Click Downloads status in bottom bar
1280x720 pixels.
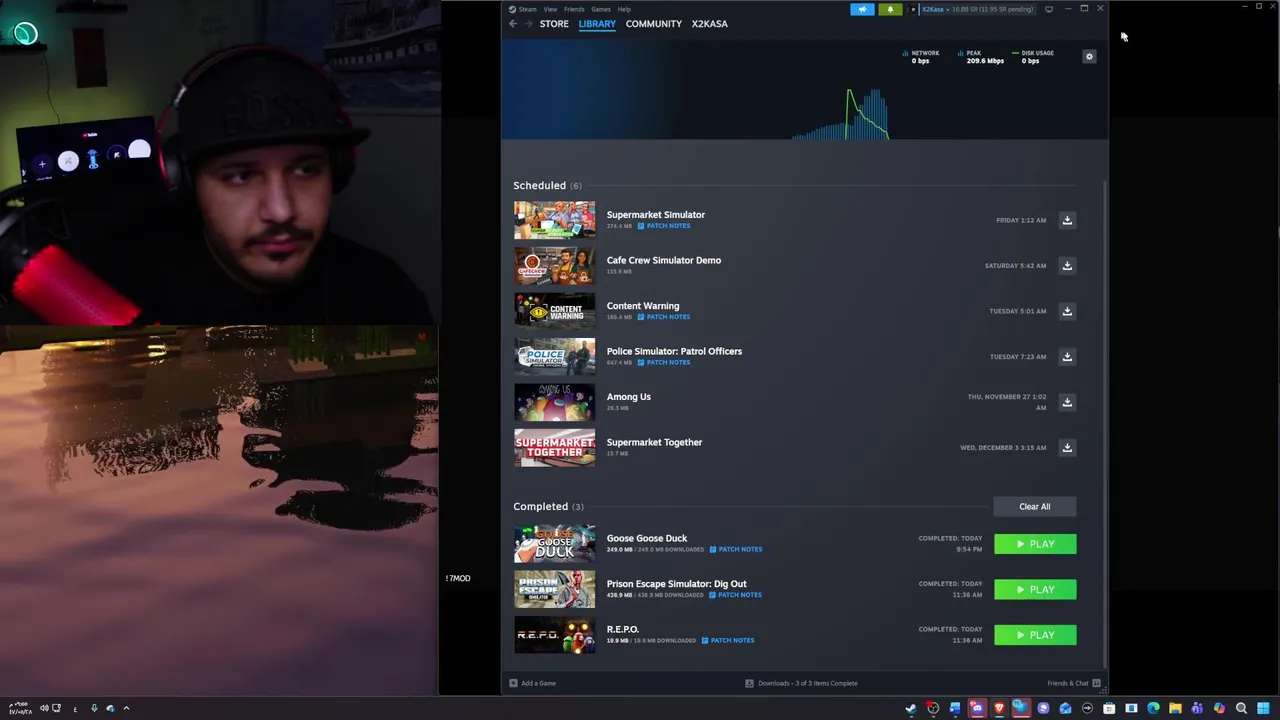pyautogui.click(x=801, y=683)
